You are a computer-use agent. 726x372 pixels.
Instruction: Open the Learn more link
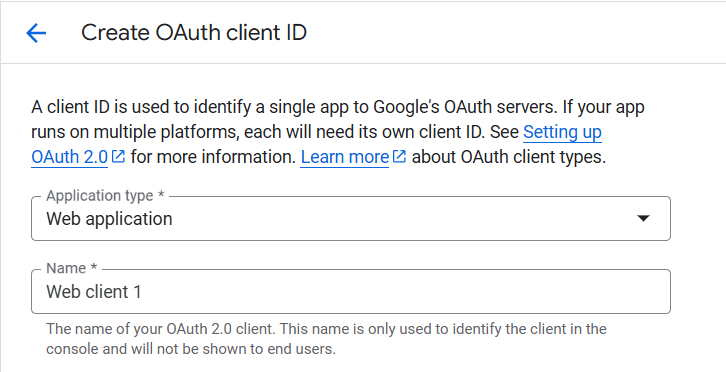click(344, 157)
